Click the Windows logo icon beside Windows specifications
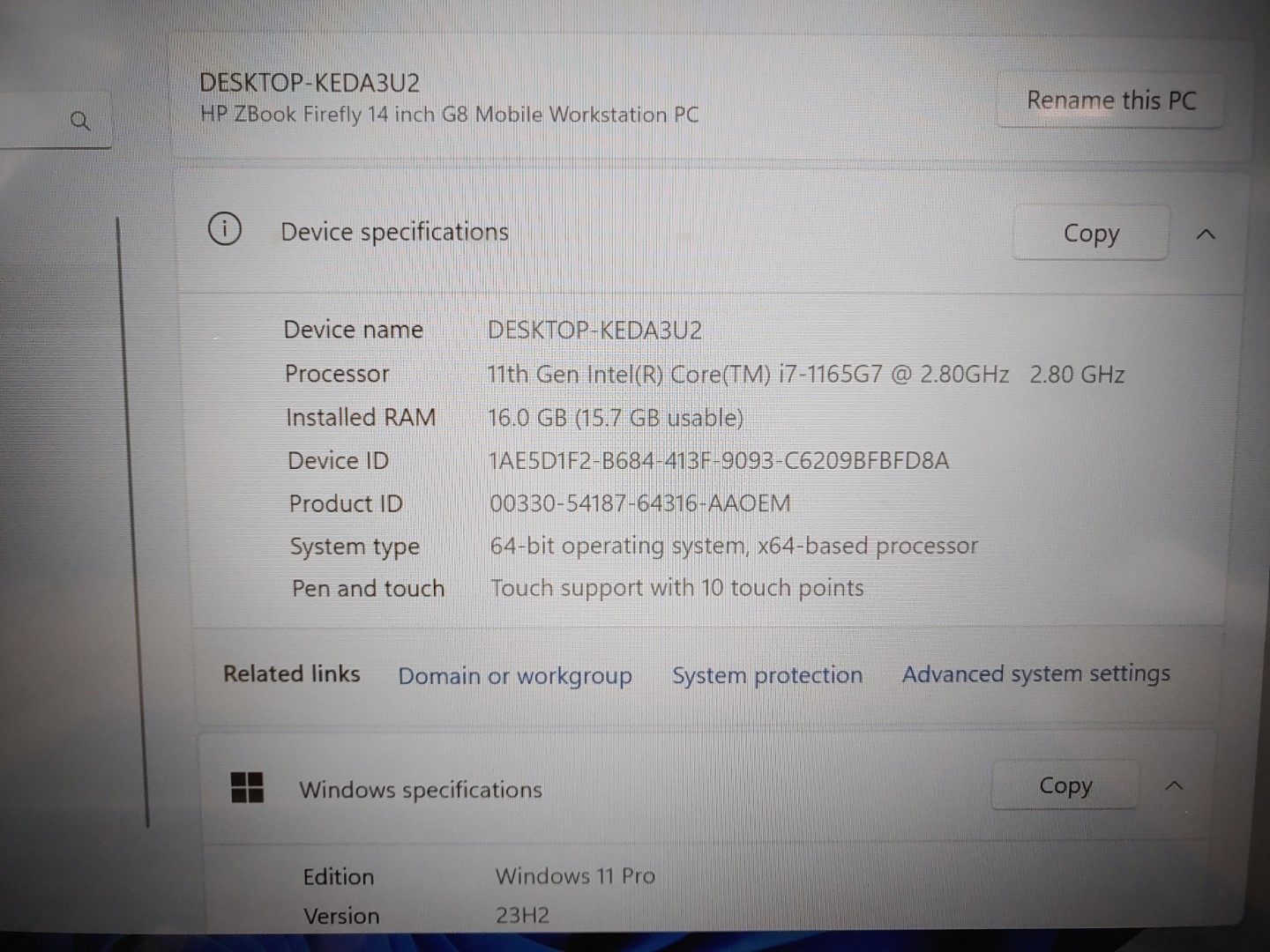This screenshot has width=1270, height=952. [x=247, y=787]
